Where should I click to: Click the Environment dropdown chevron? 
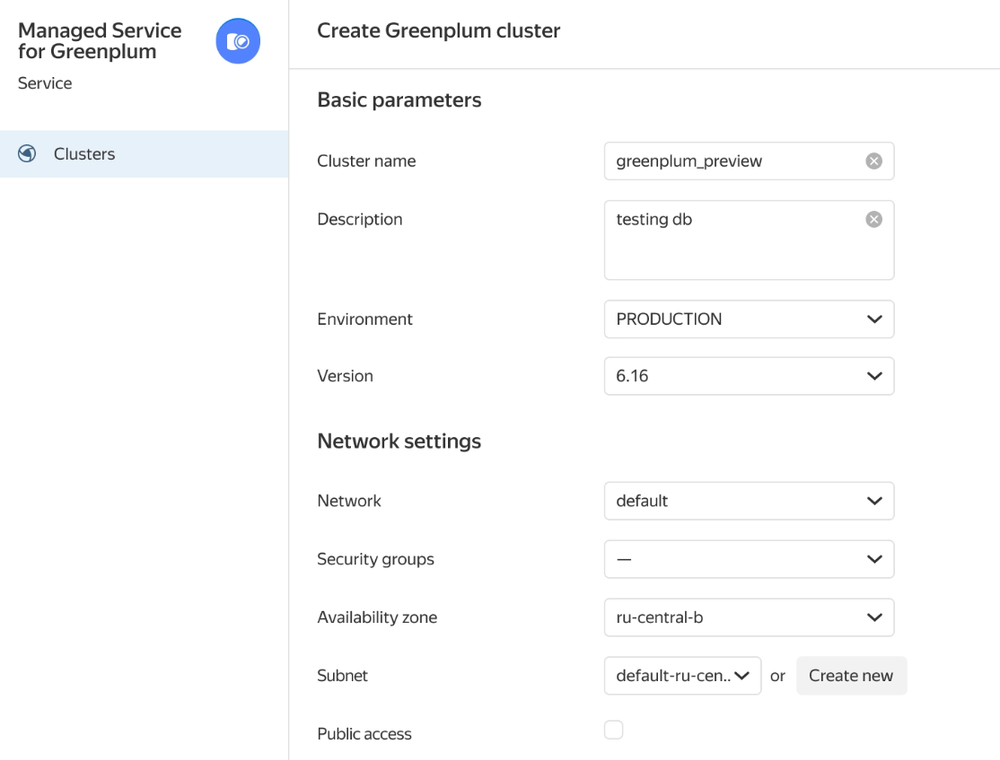(876, 319)
